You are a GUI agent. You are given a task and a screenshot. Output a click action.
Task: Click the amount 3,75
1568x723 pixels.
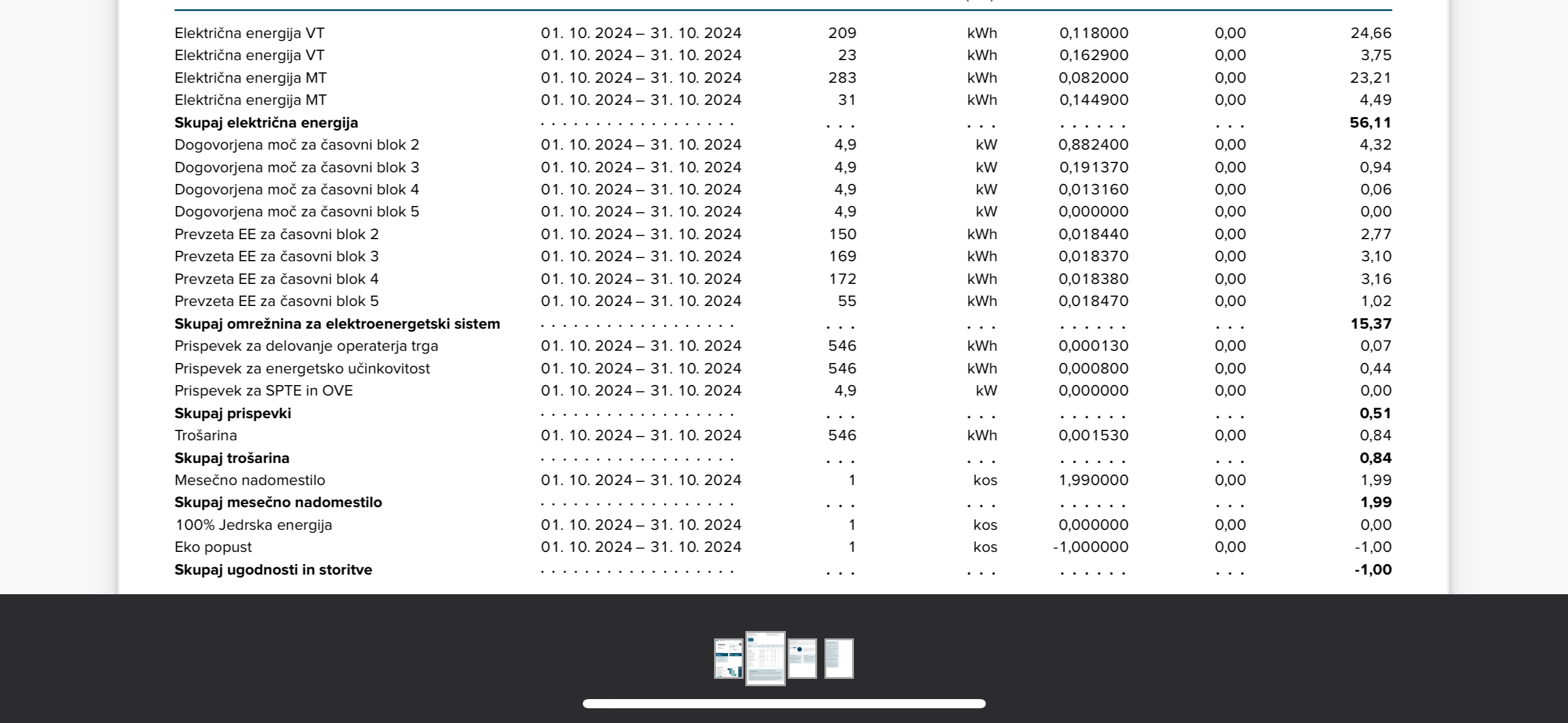click(x=1376, y=55)
